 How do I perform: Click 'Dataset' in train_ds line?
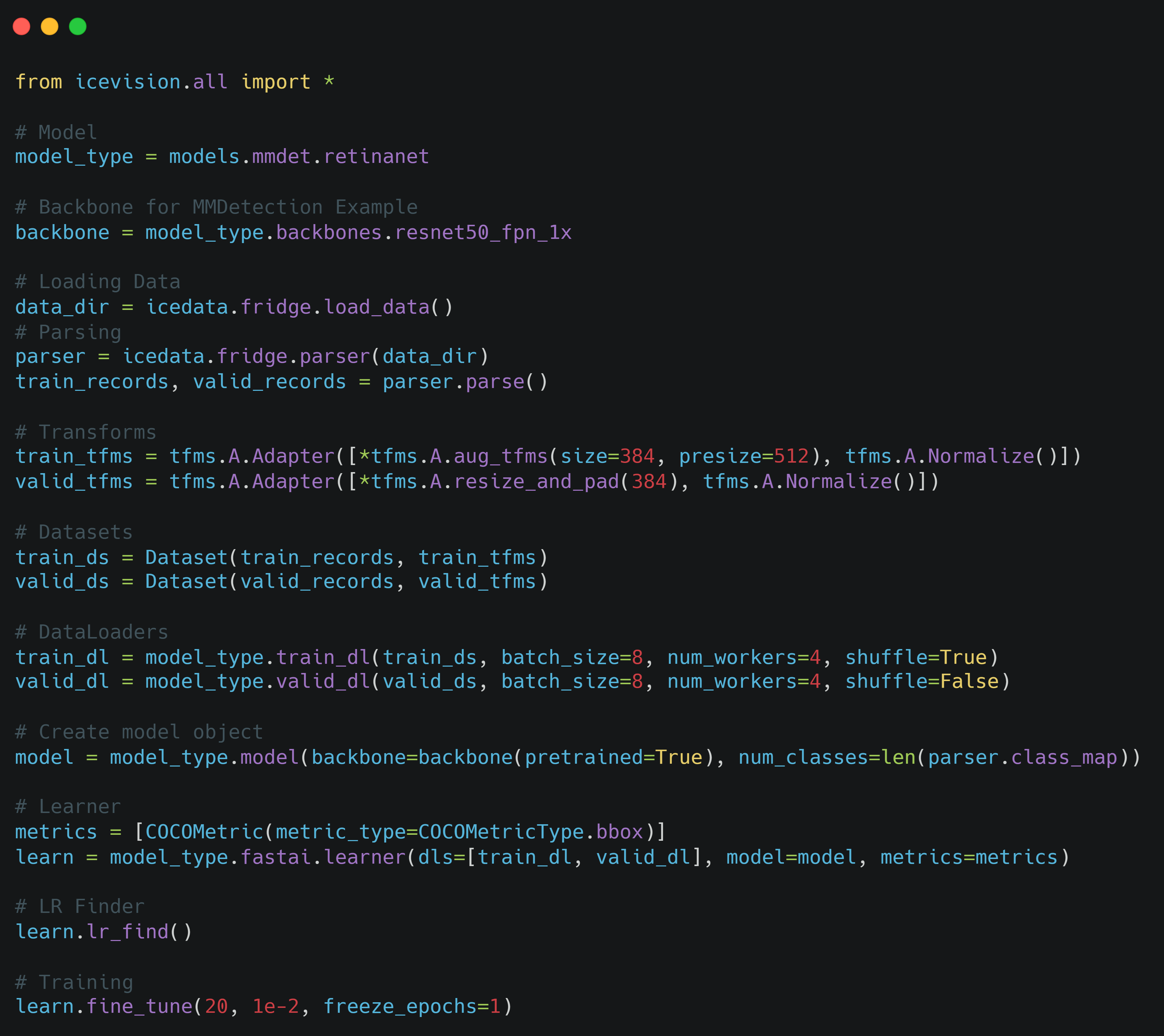[186, 557]
